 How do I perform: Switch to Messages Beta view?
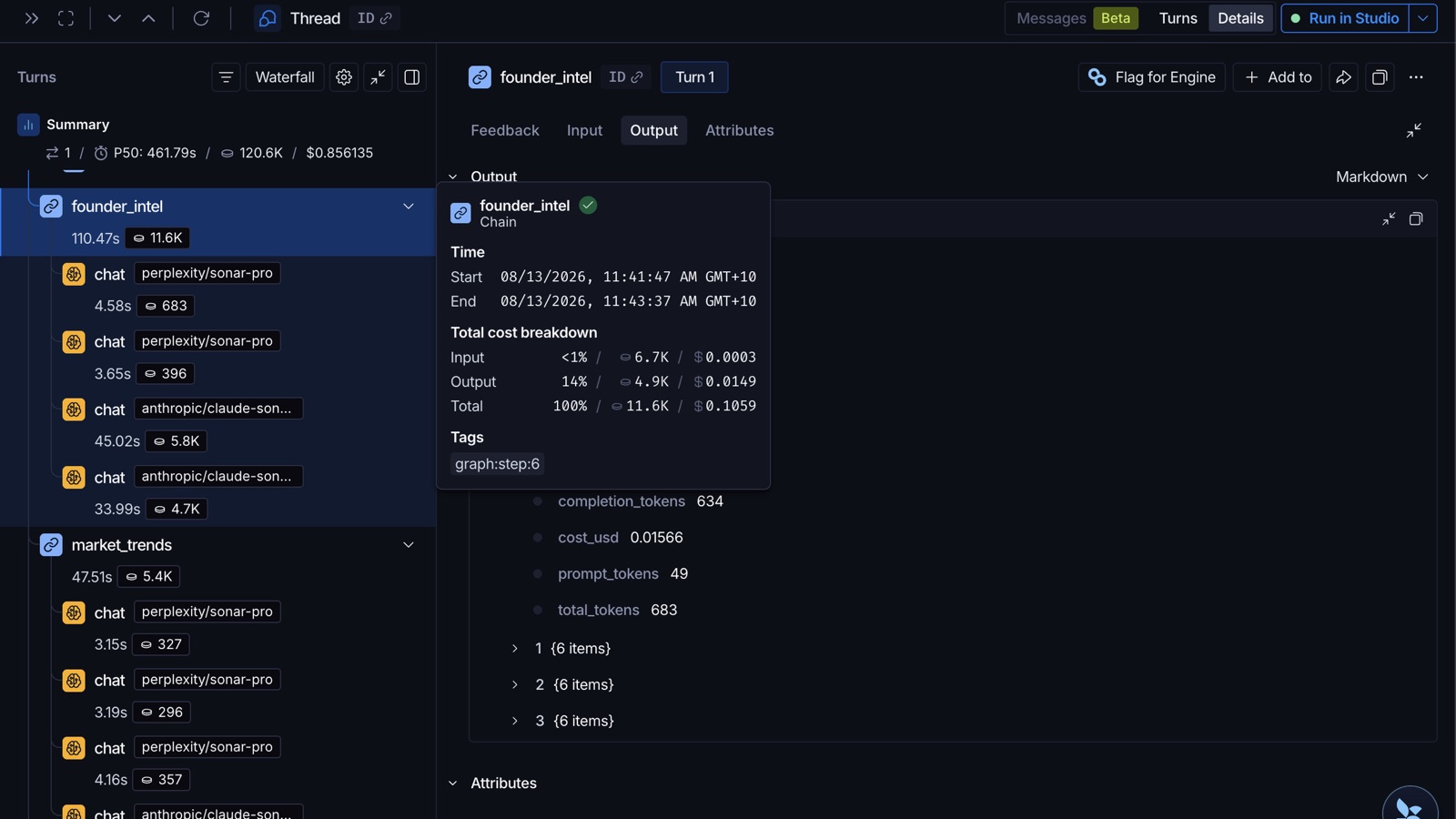coord(1077,18)
